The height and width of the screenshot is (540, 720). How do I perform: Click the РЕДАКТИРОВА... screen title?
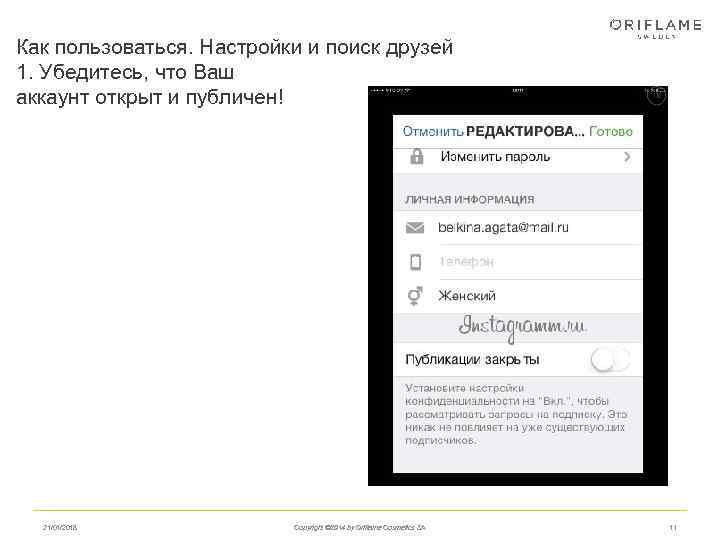[525, 132]
